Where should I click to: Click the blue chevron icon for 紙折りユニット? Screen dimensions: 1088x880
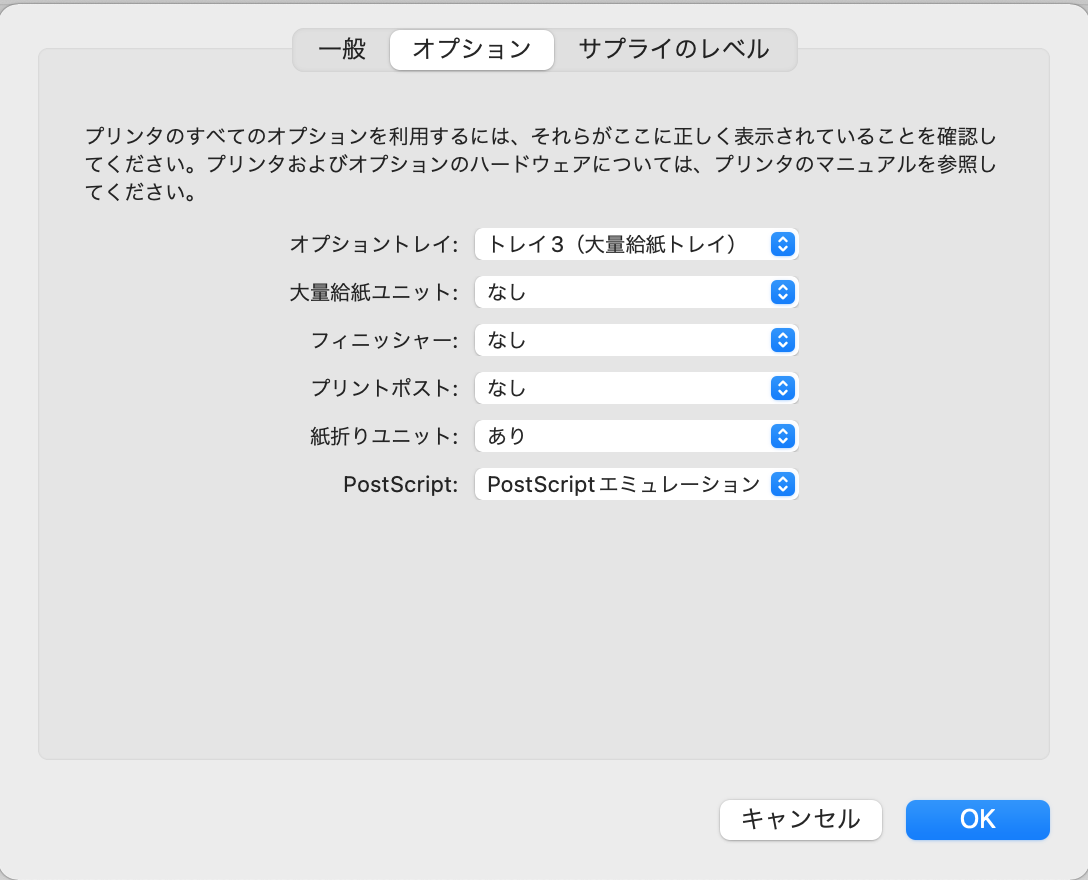783,436
